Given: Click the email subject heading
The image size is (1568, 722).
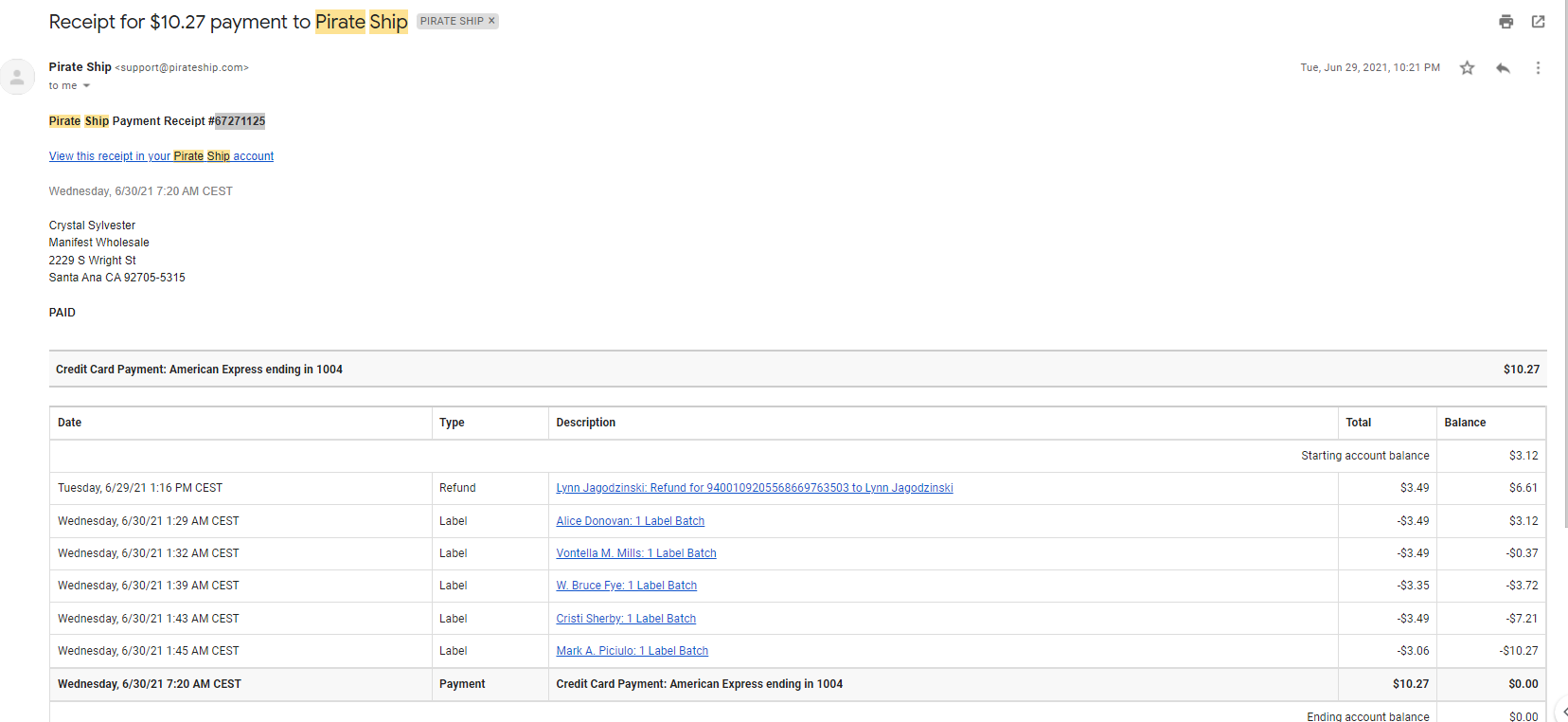Looking at the screenshot, I should click(x=228, y=22).
